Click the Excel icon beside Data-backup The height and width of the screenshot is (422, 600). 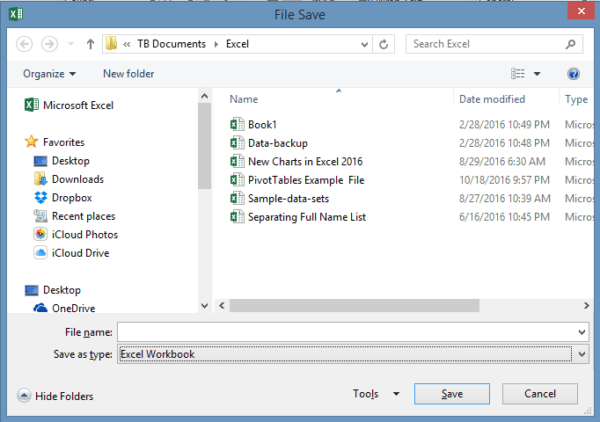(x=237, y=143)
